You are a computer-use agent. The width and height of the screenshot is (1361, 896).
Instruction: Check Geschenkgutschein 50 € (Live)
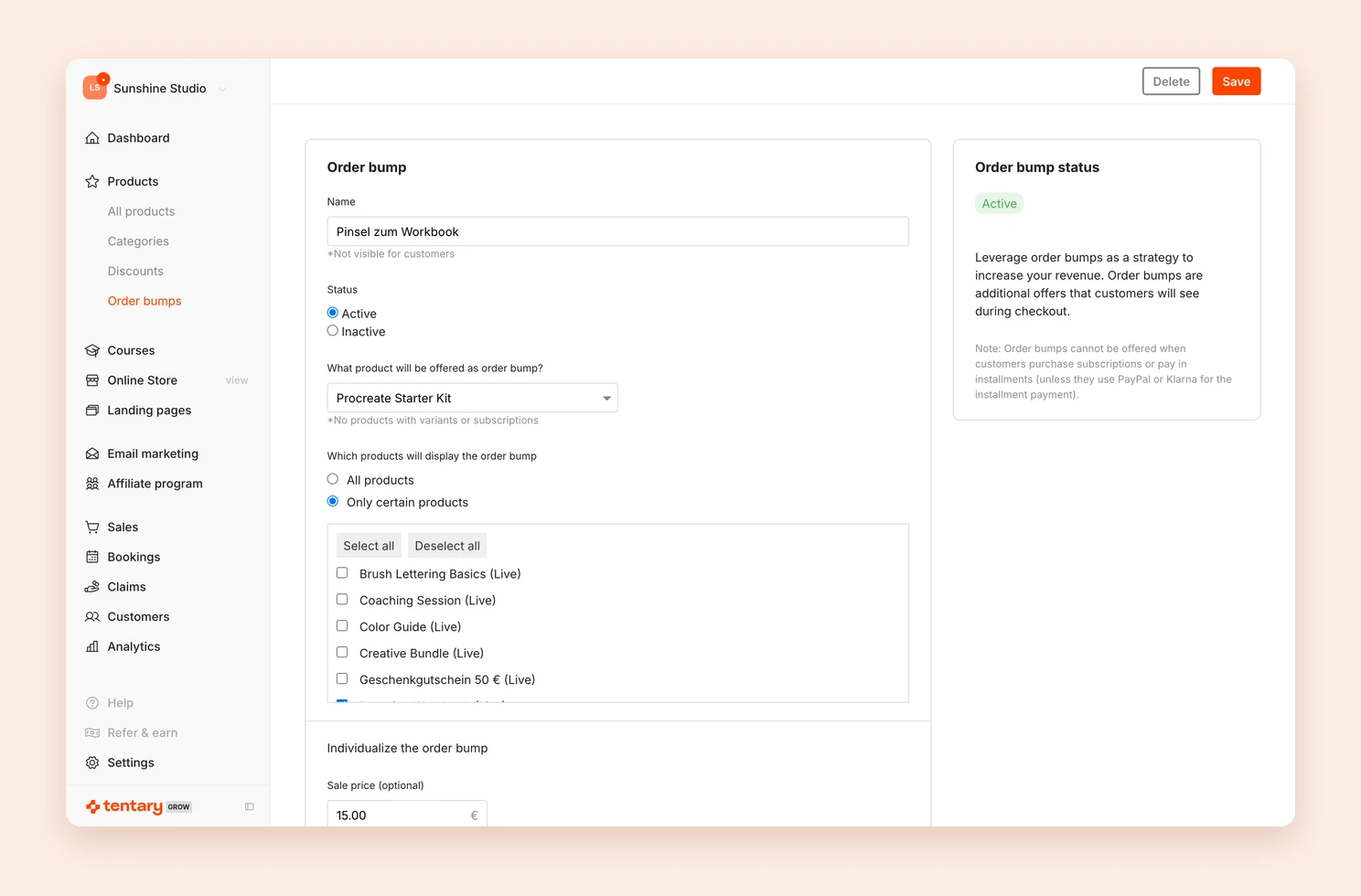(342, 679)
